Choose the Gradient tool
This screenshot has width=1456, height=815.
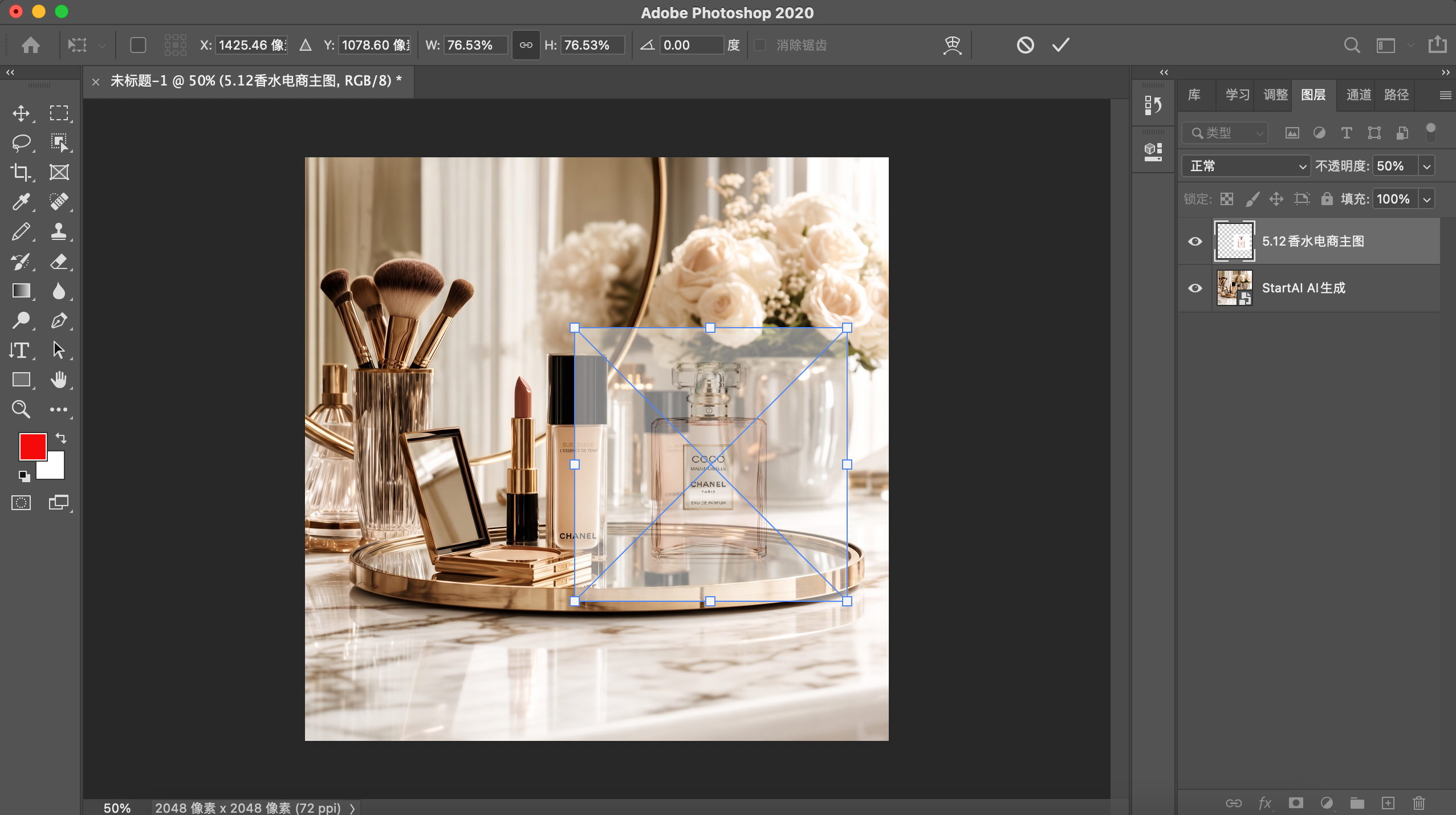pos(21,291)
